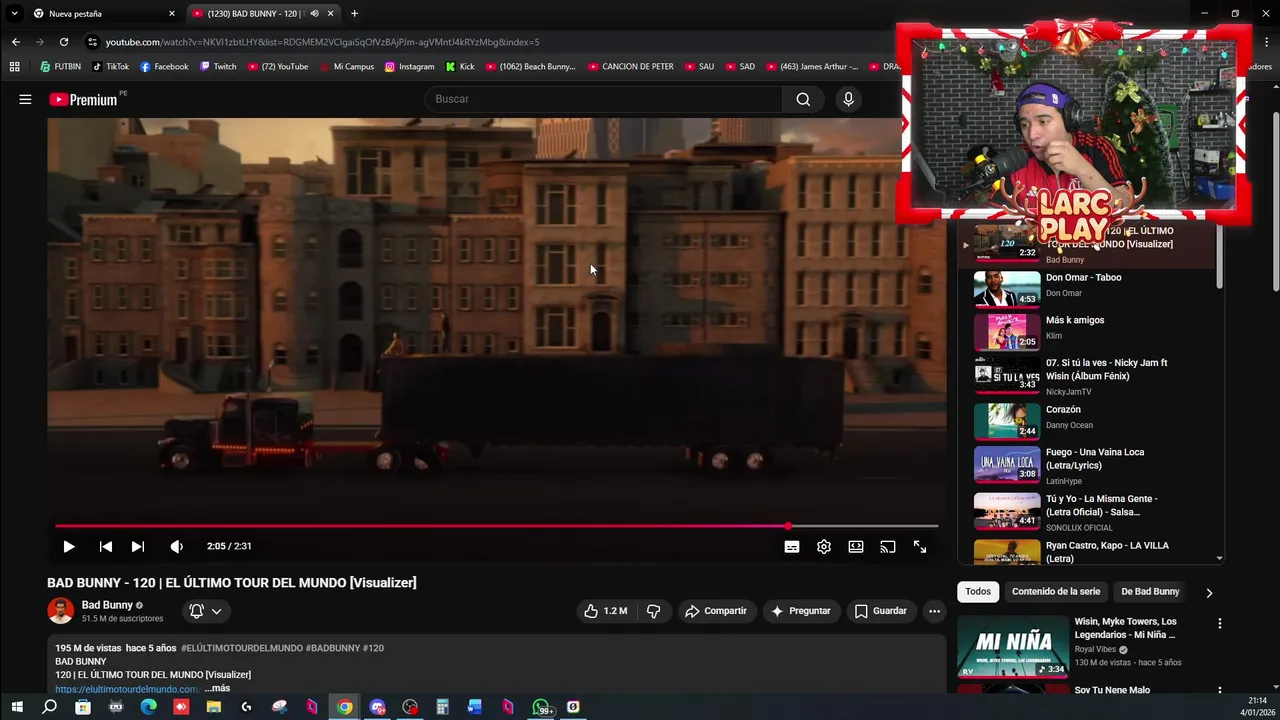Switch player to theater mode

coord(856,547)
